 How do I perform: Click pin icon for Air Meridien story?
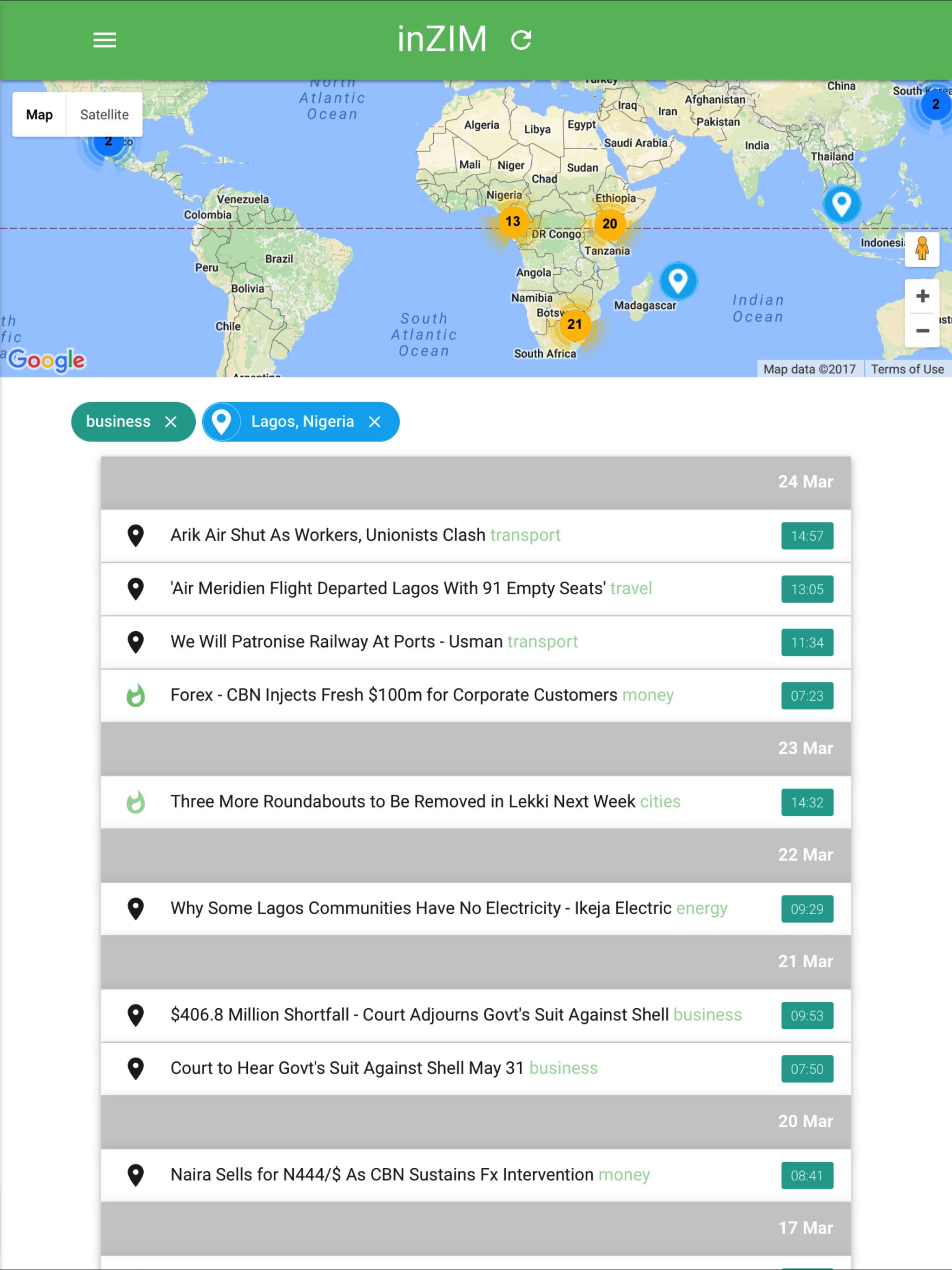[x=136, y=589]
